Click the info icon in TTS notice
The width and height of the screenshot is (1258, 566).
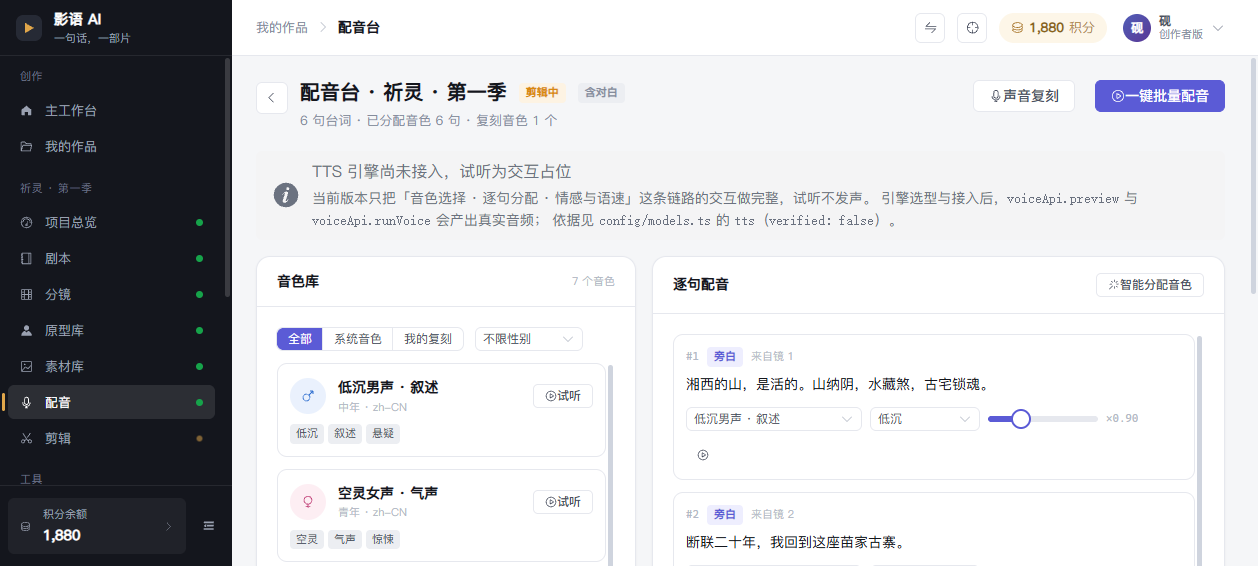[x=286, y=195]
